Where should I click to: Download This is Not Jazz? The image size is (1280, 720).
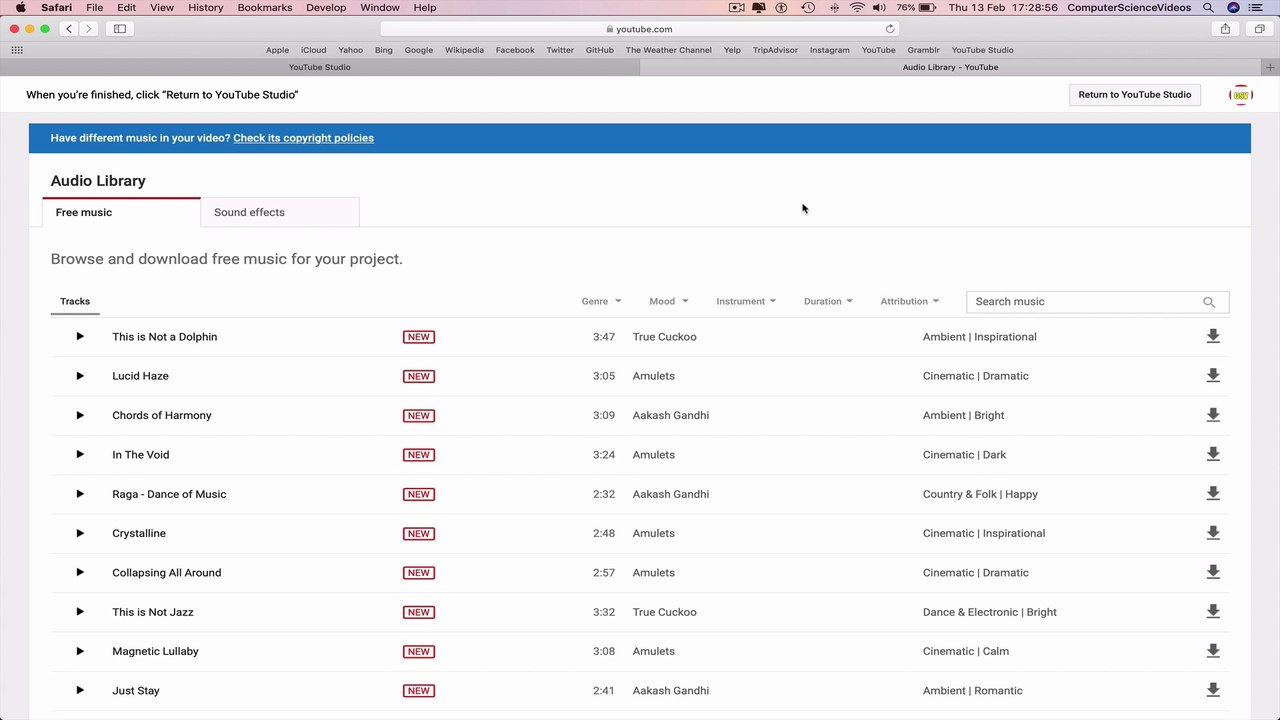click(1213, 612)
